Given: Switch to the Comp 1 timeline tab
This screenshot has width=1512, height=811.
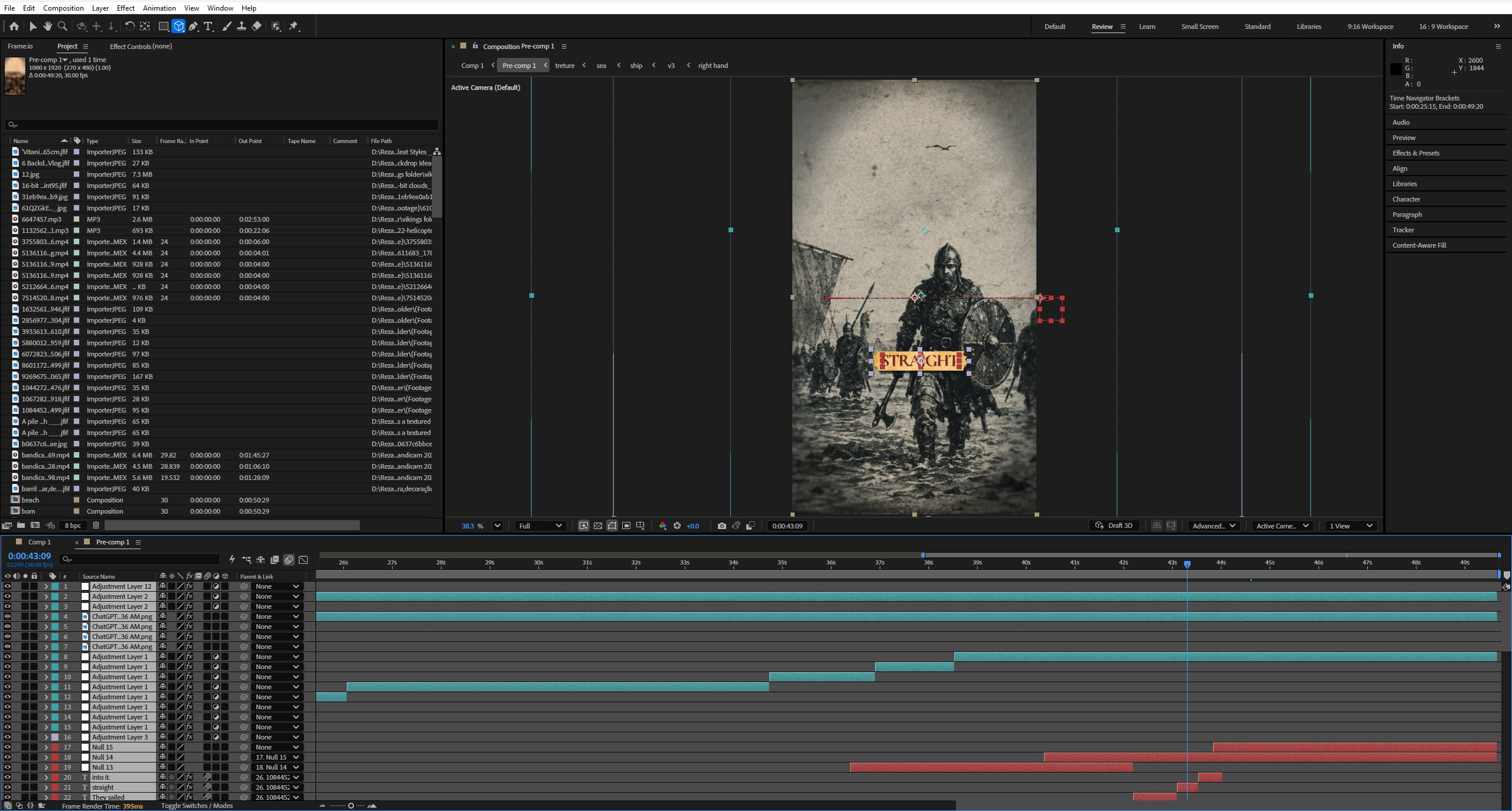Looking at the screenshot, I should pos(39,542).
